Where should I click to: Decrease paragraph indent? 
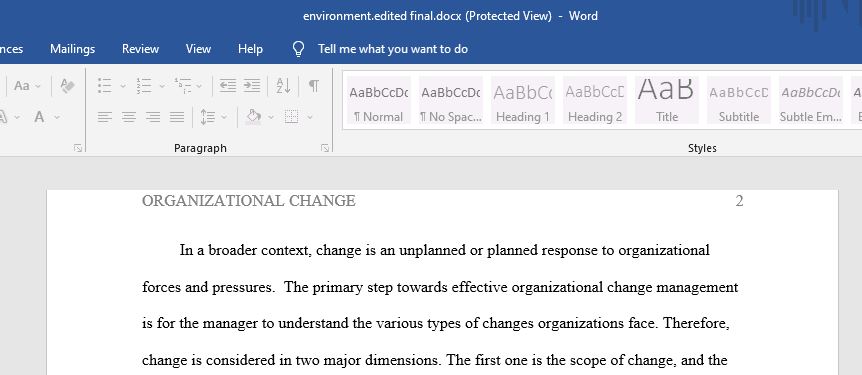(x=228, y=86)
